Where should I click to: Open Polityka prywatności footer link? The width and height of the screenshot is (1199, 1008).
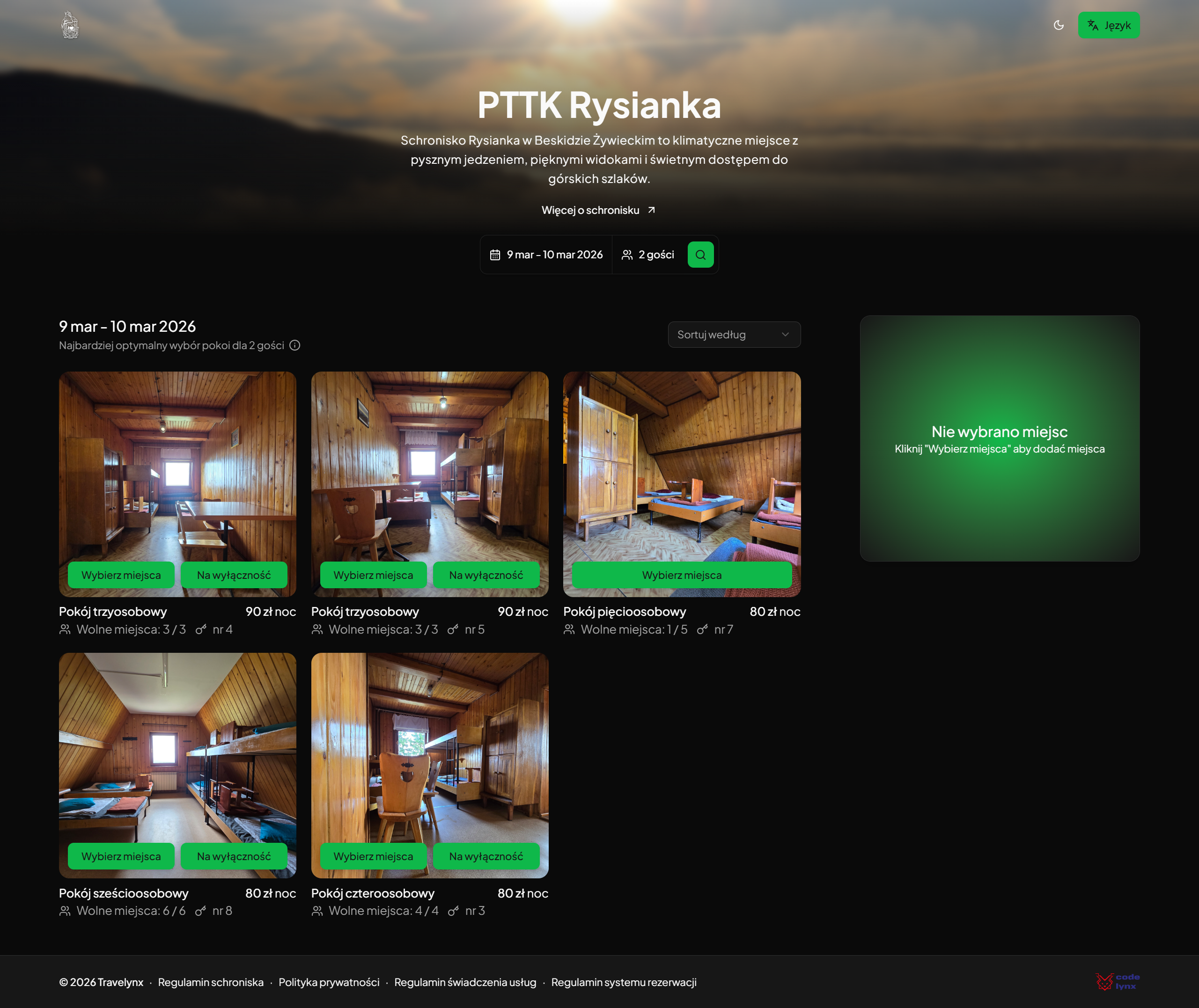(x=329, y=982)
